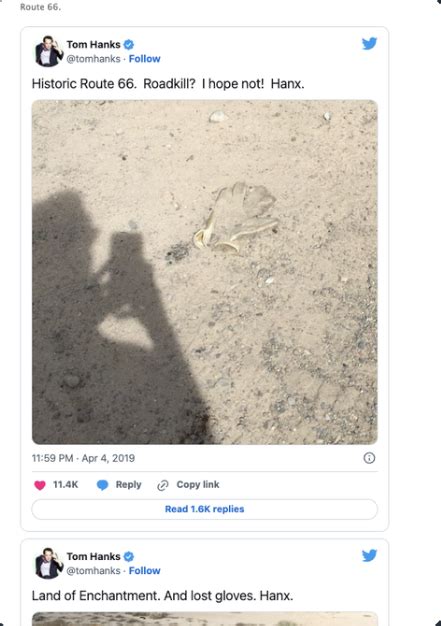Click the Copy link text
This screenshot has width=441, height=626.
pos(198,484)
